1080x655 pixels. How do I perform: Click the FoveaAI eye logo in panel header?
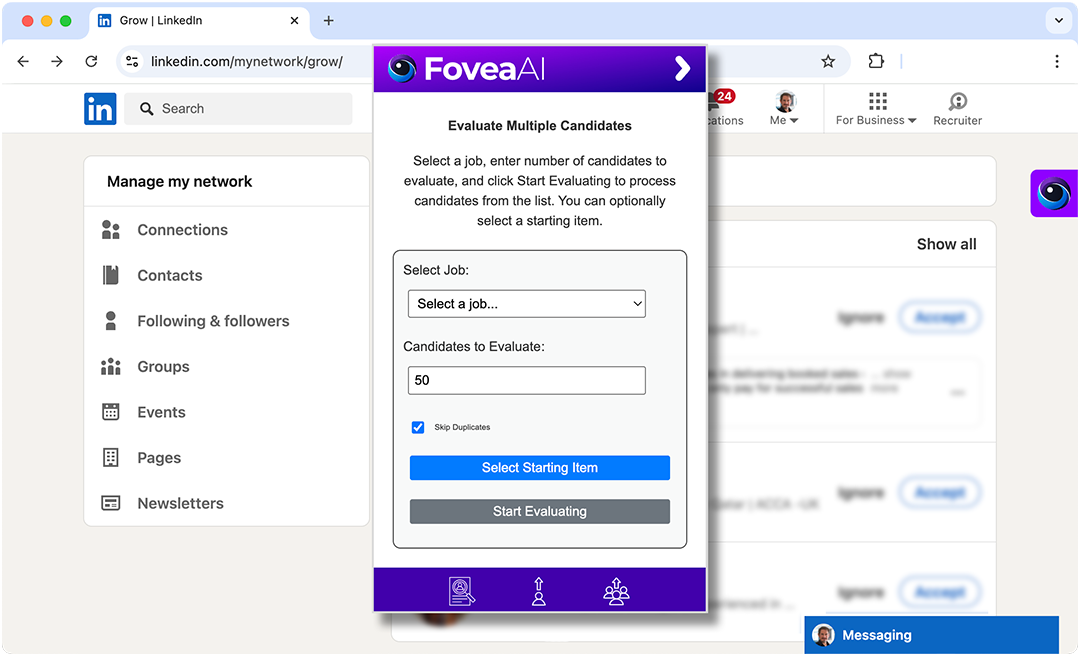[x=402, y=68]
